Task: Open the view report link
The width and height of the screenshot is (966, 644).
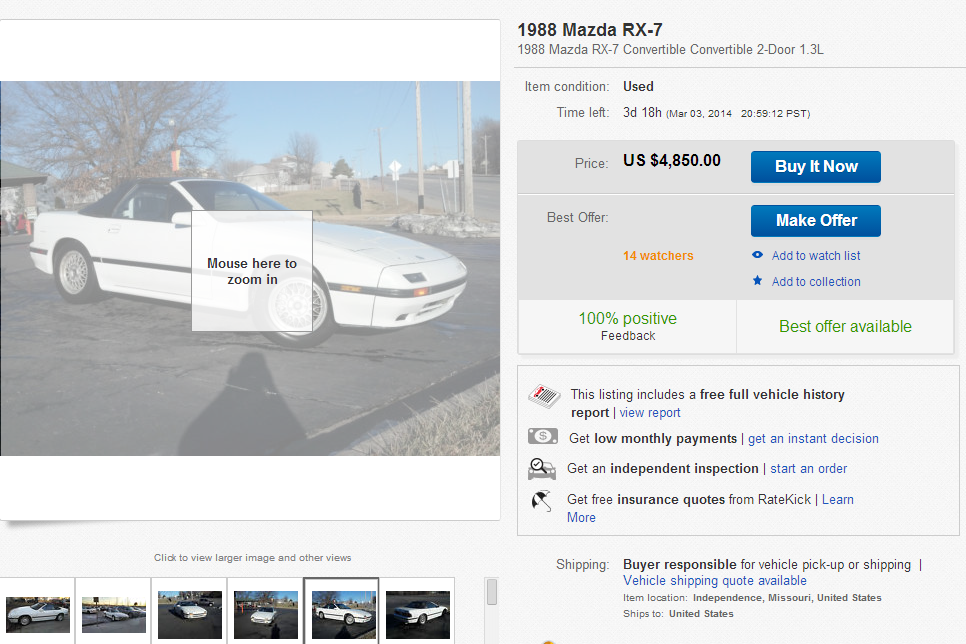Action: [x=650, y=413]
